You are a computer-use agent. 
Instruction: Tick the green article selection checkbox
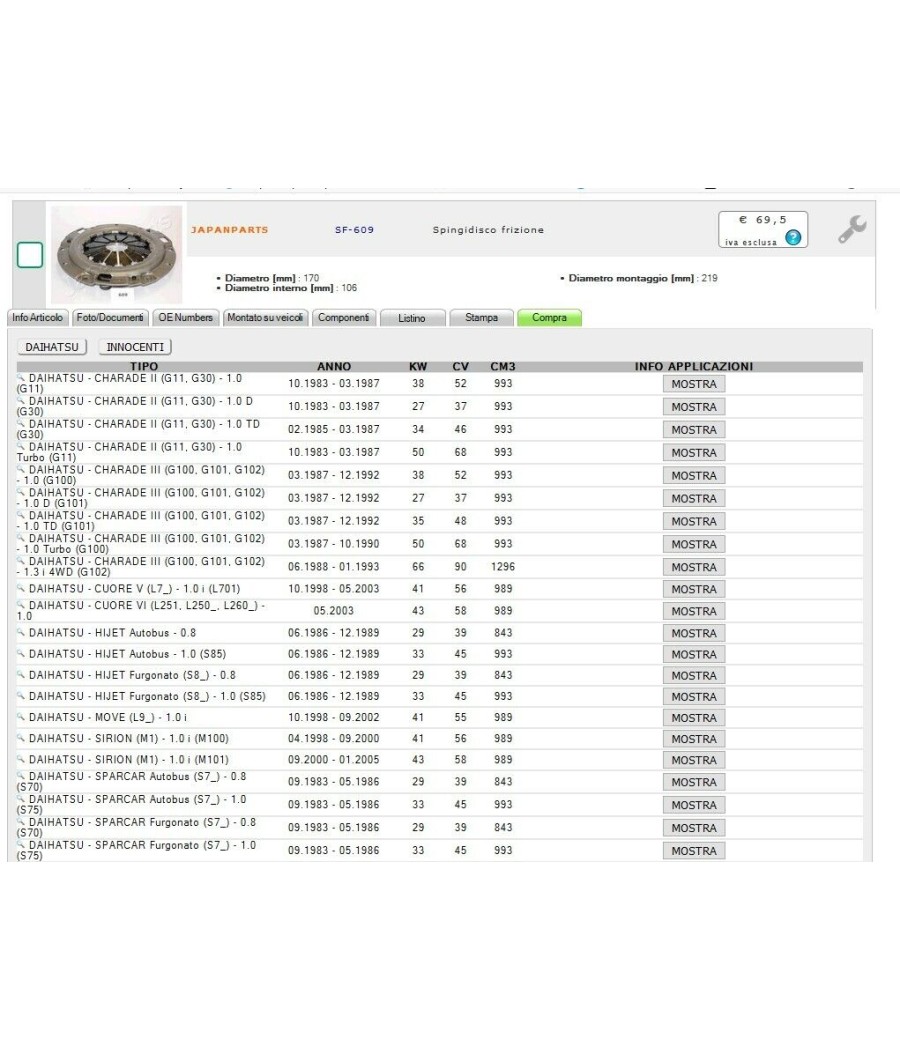click(29, 255)
